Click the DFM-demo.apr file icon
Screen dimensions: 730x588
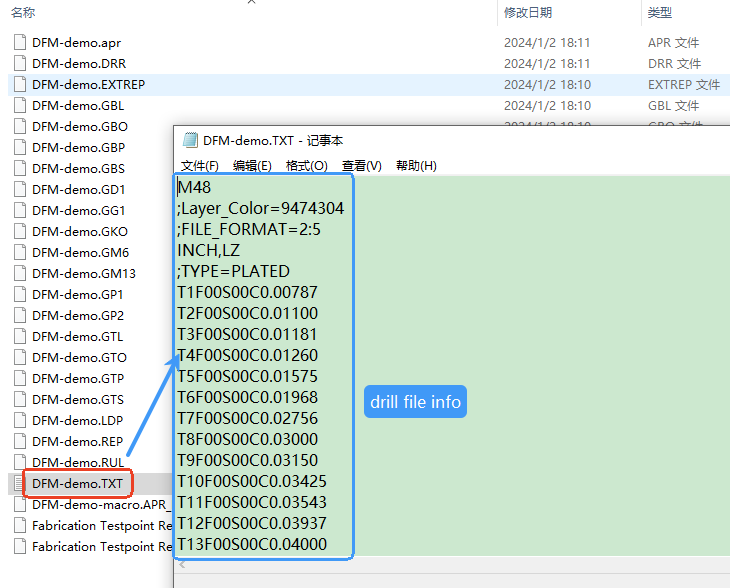pos(19,43)
